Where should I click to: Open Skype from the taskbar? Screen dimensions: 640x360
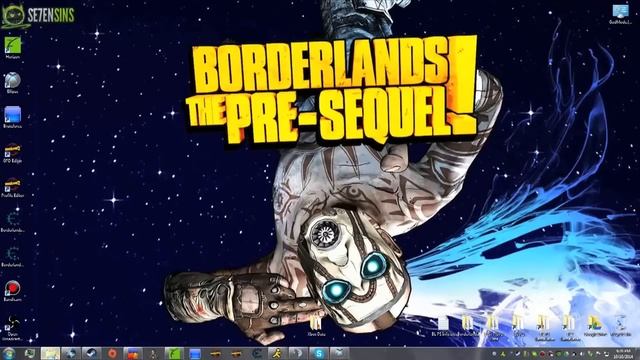coord(319,353)
